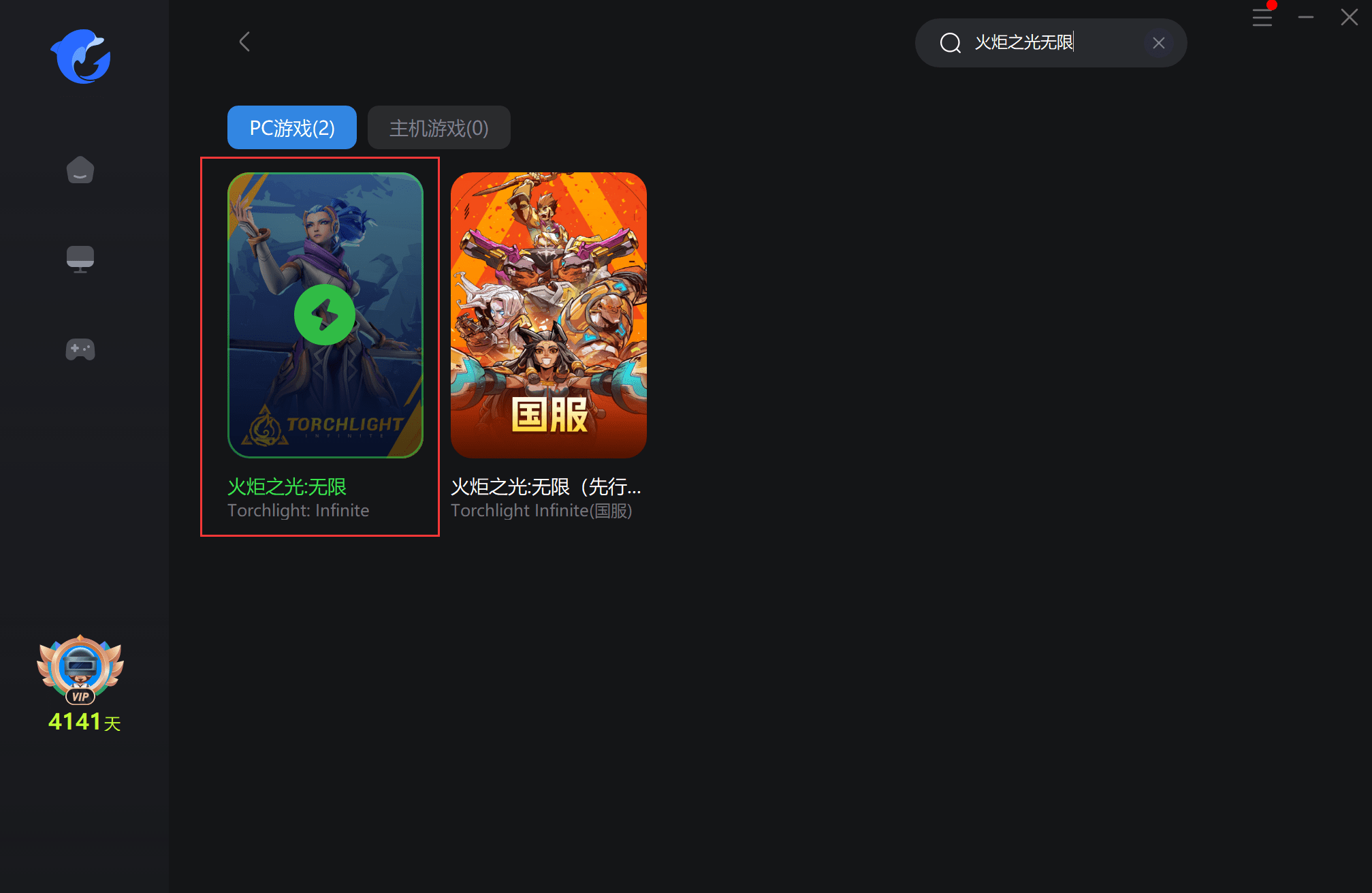1372x893 pixels.
Task: Open the gamepad/controller panel icon
Action: pyautogui.click(x=80, y=349)
